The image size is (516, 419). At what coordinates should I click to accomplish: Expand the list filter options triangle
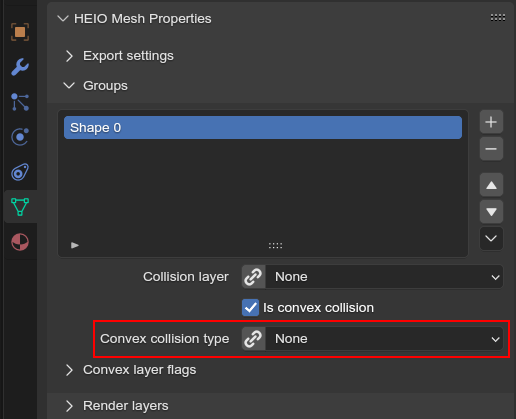(75, 246)
